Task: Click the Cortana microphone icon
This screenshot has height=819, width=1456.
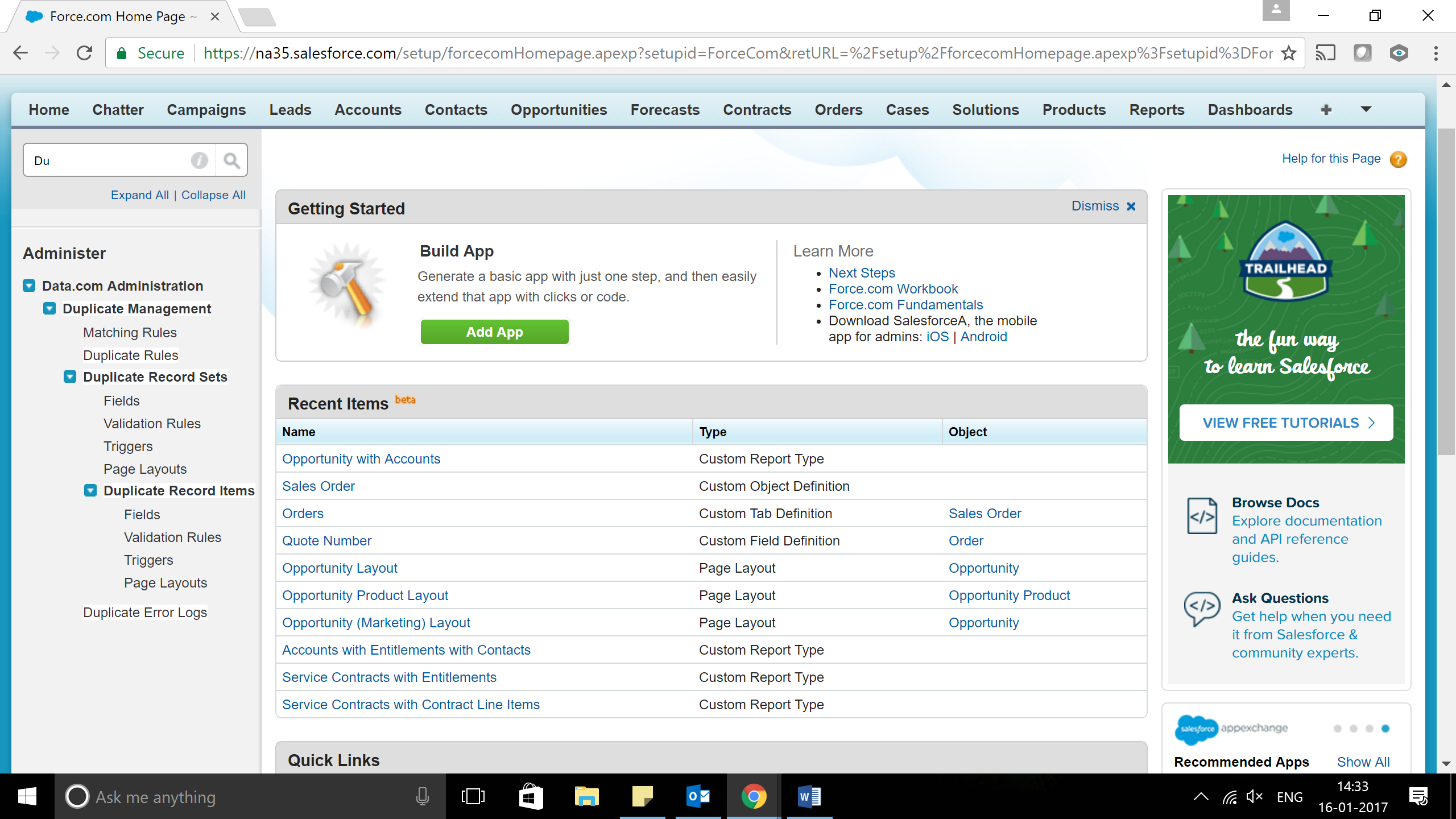Action: point(422,797)
